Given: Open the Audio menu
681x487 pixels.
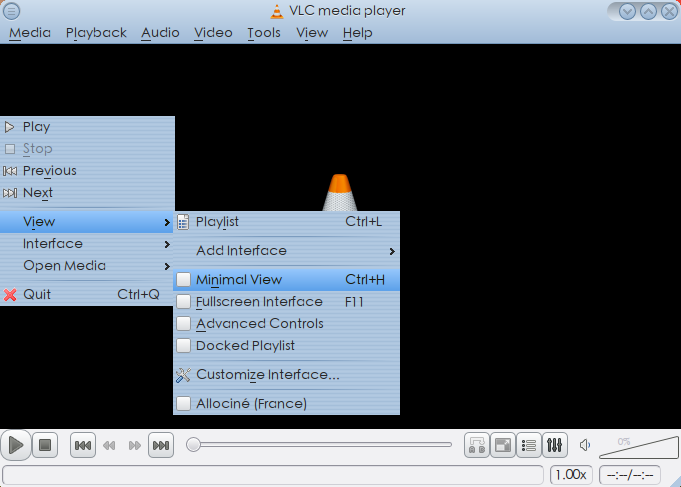Looking at the screenshot, I should tap(160, 33).
